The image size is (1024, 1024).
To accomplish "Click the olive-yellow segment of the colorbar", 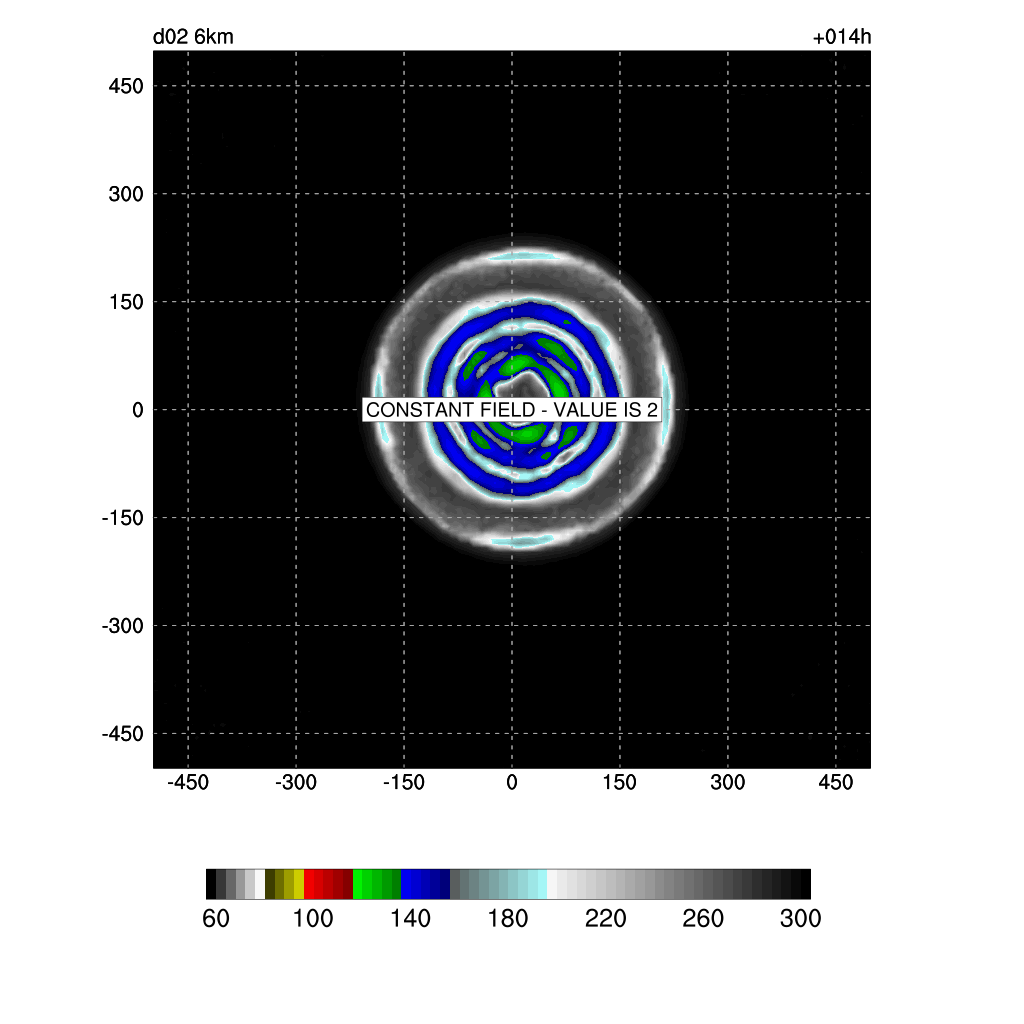I will pyautogui.click(x=284, y=884).
